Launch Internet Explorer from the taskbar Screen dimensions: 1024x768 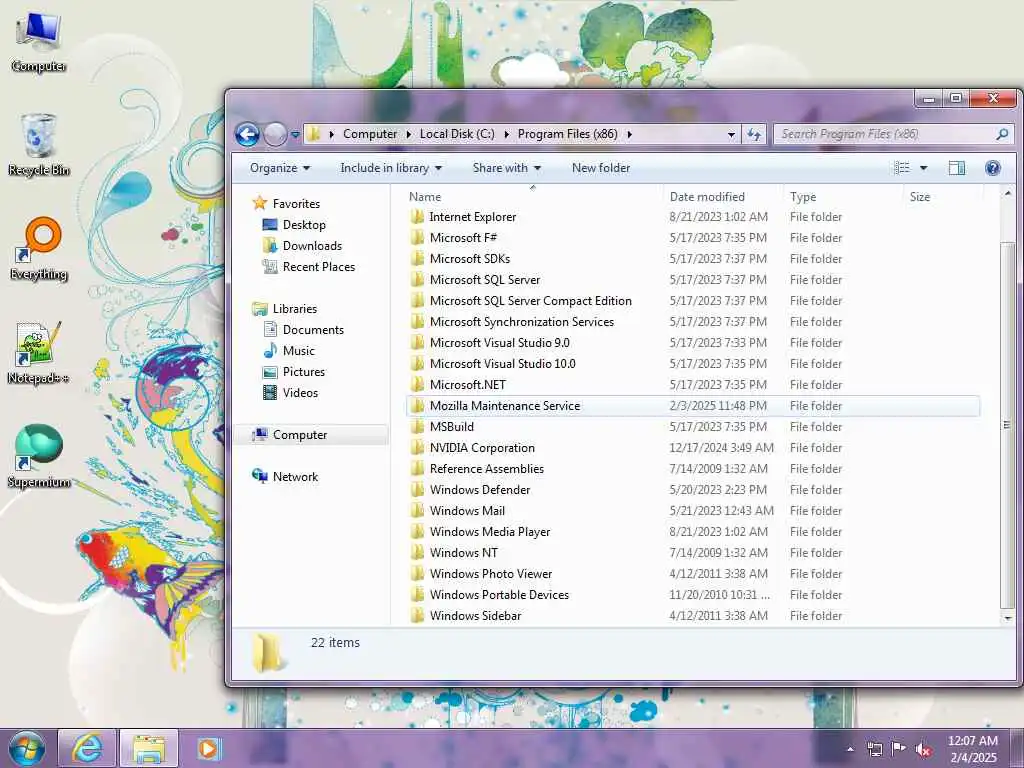(x=88, y=748)
